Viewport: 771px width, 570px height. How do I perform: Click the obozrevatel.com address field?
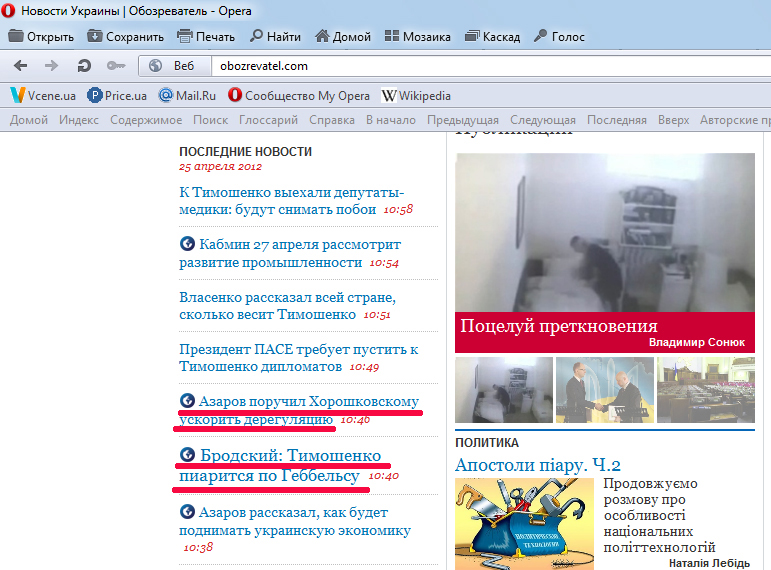[480, 66]
